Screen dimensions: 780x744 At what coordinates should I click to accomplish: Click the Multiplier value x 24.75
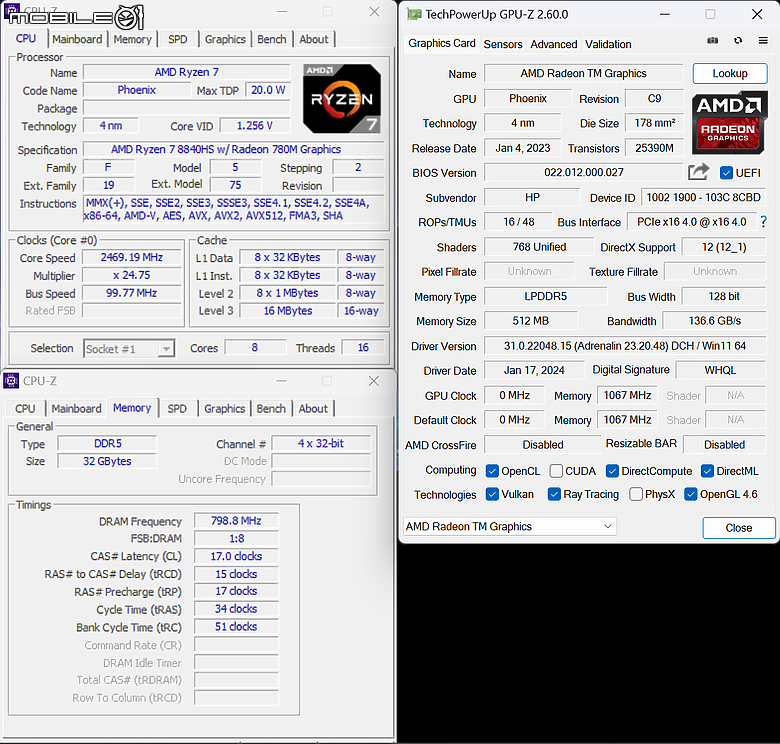point(132,275)
